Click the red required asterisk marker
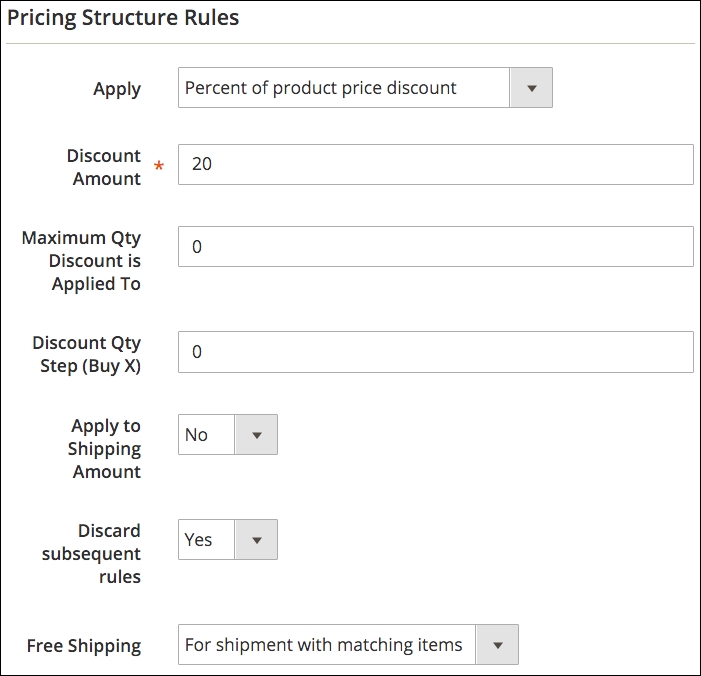This screenshot has width=701, height=676. coord(158,166)
